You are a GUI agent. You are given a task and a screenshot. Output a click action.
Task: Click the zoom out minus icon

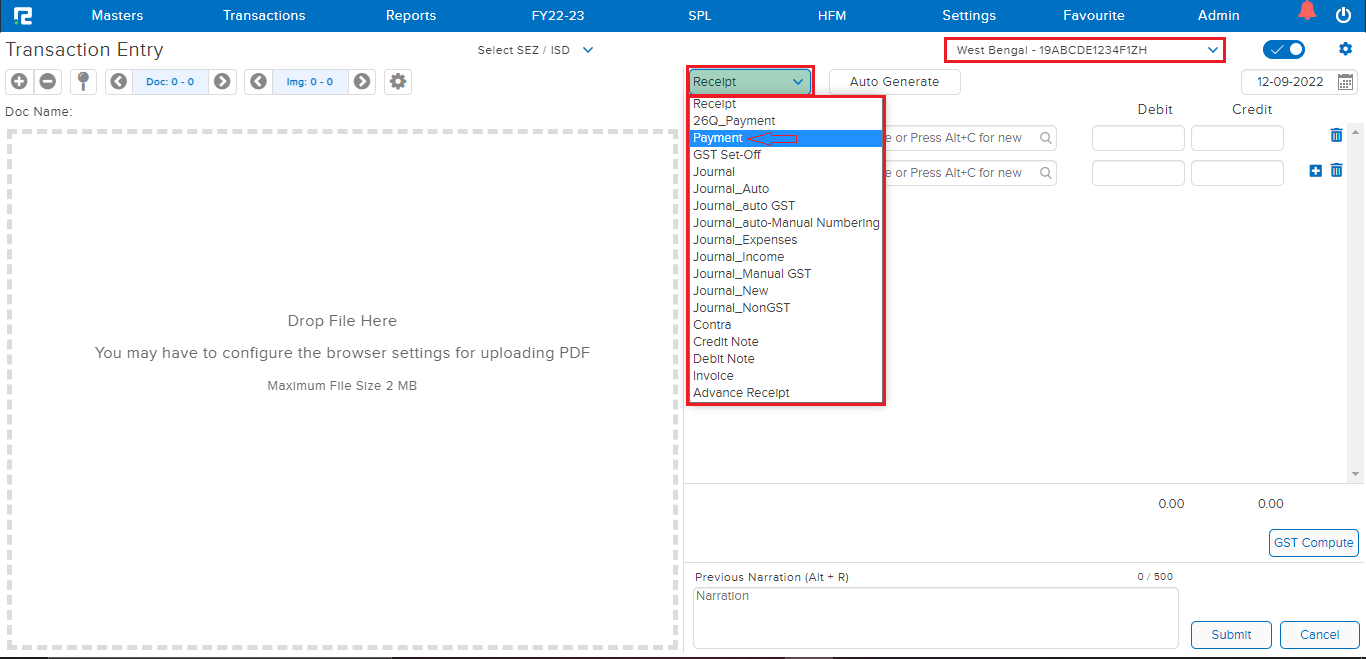[47, 82]
